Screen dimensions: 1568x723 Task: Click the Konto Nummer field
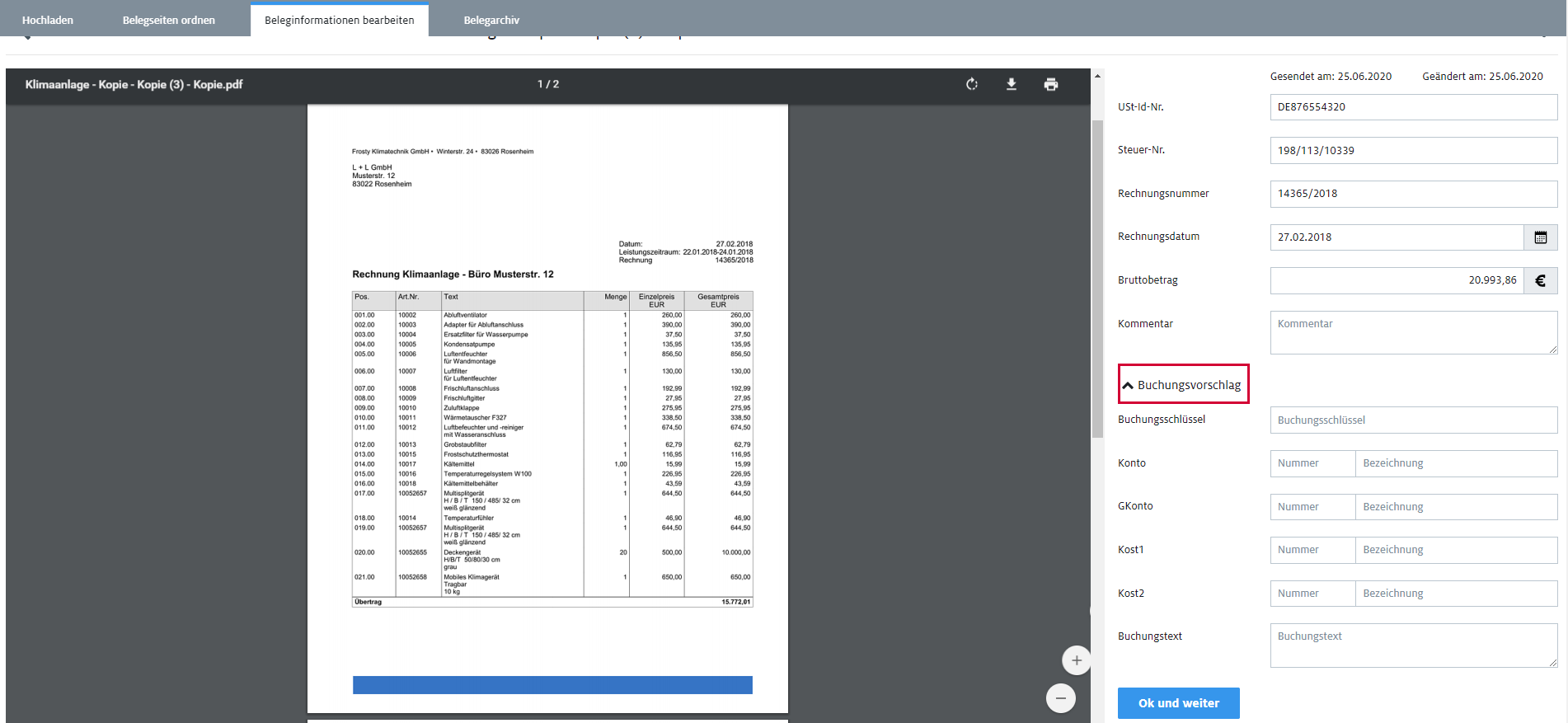[x=1312, y=463]
